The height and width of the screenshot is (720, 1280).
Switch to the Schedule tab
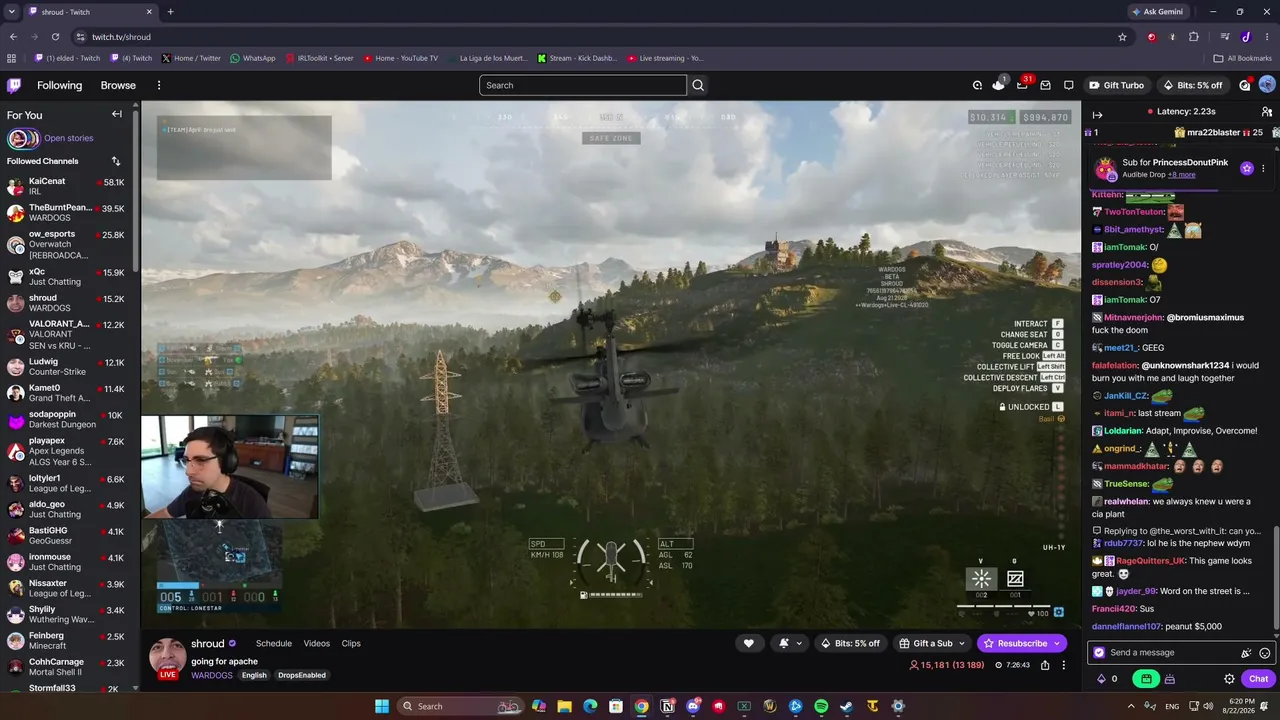tap(274, 643)
